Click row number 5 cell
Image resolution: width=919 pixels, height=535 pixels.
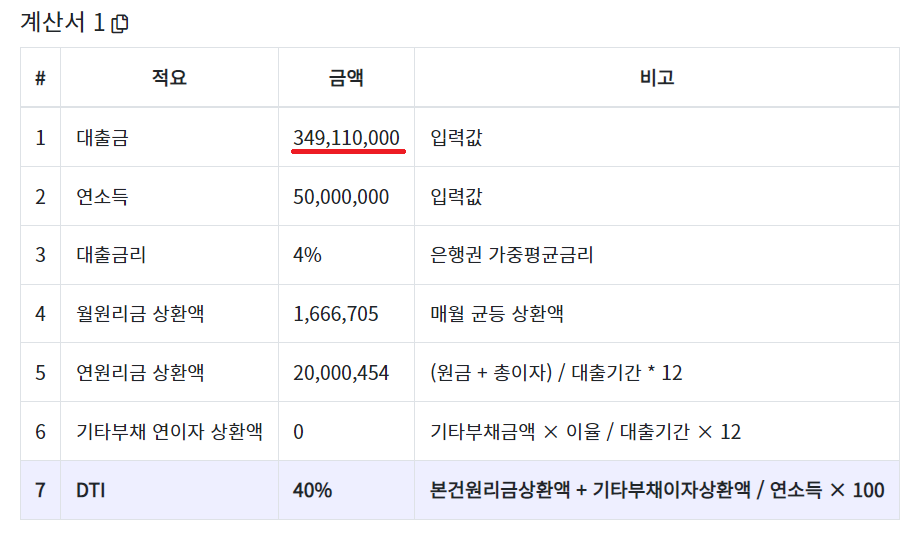tap(40, 373)
